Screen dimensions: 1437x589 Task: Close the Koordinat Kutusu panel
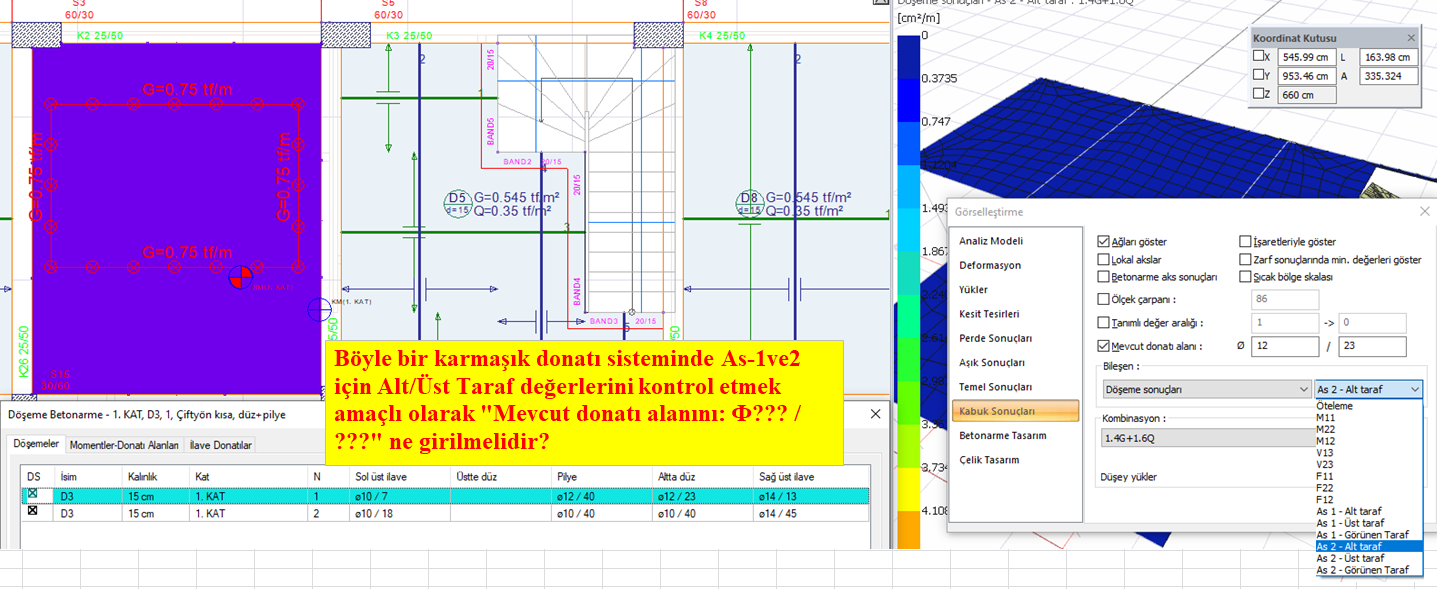point(1411,37)
